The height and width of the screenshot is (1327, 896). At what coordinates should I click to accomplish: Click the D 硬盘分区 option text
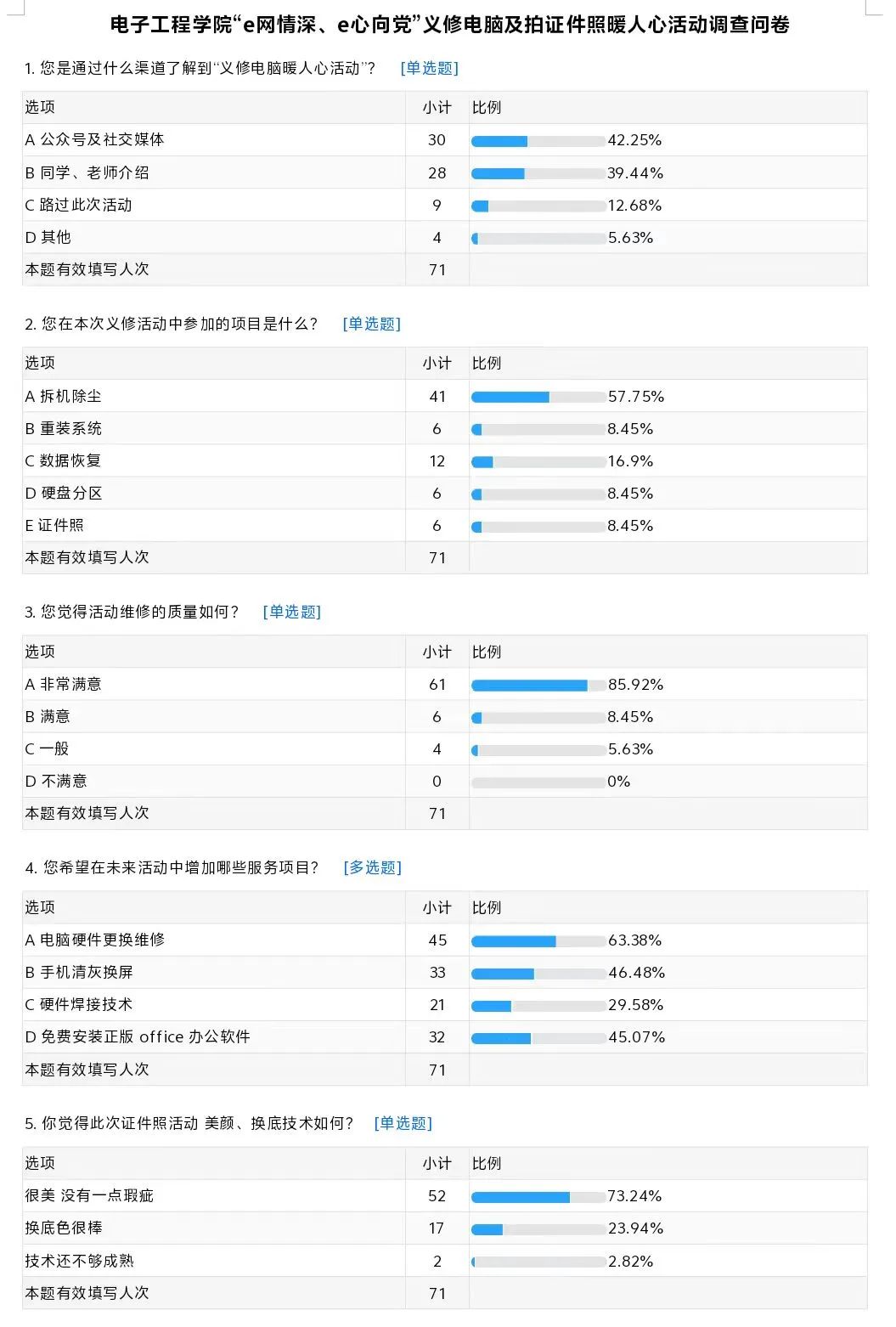coord(64,493)
